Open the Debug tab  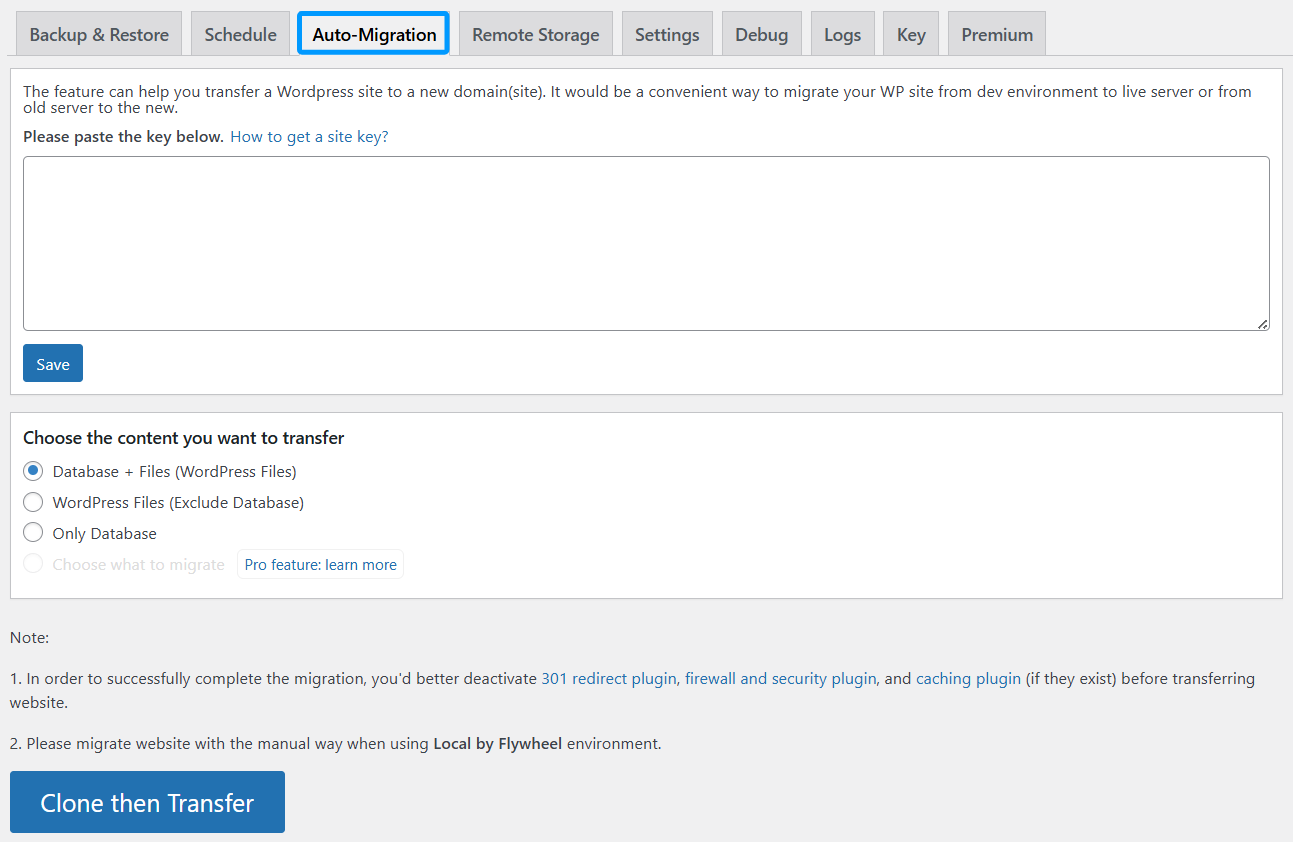tap(761, 34)
